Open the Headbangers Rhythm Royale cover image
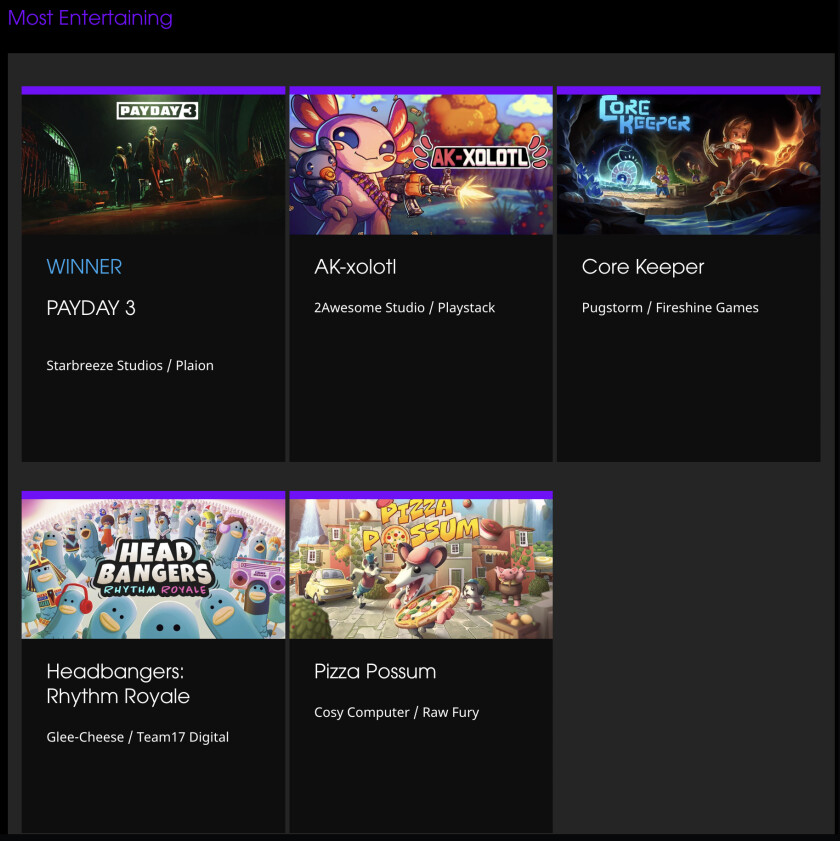Image resolution: width=840 pixels, height=841 pixels. coord(153,569)
